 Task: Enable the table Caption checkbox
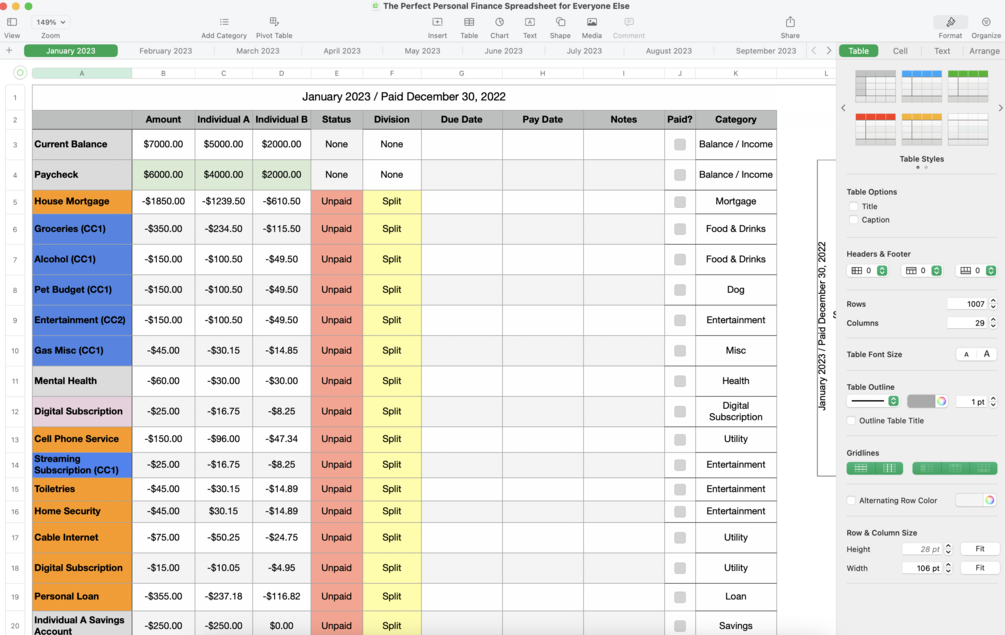pos(853,220)
